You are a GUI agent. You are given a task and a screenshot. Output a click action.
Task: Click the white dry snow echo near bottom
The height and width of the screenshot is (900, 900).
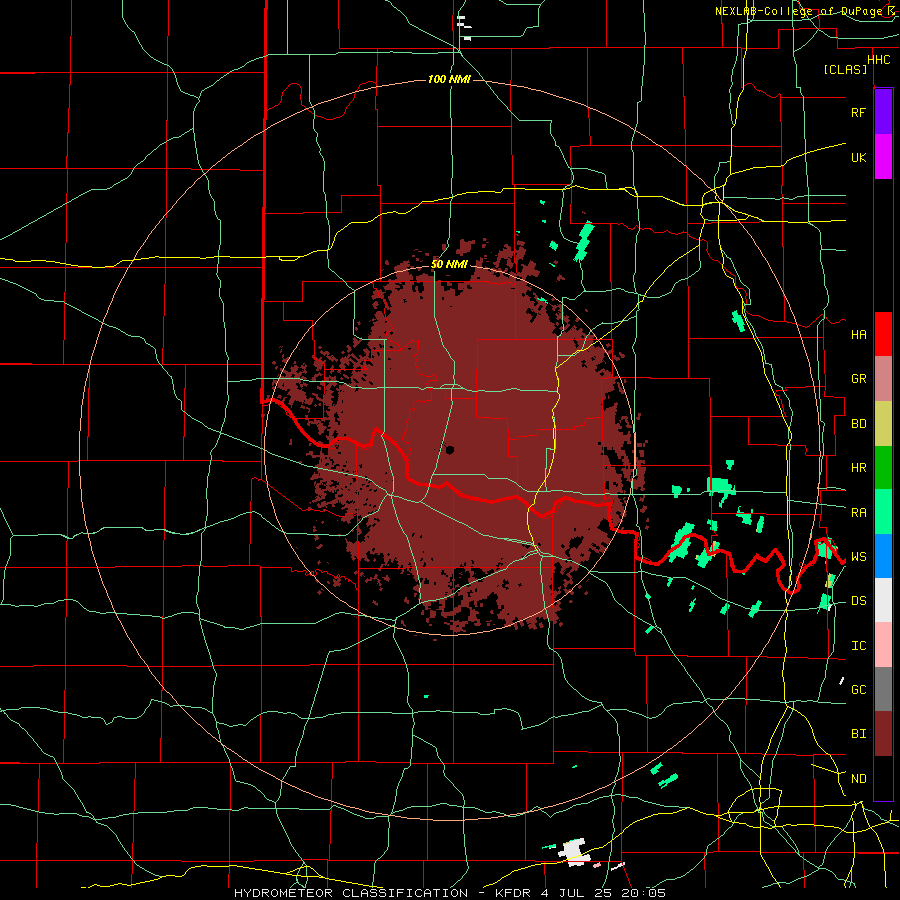(572, 850)
